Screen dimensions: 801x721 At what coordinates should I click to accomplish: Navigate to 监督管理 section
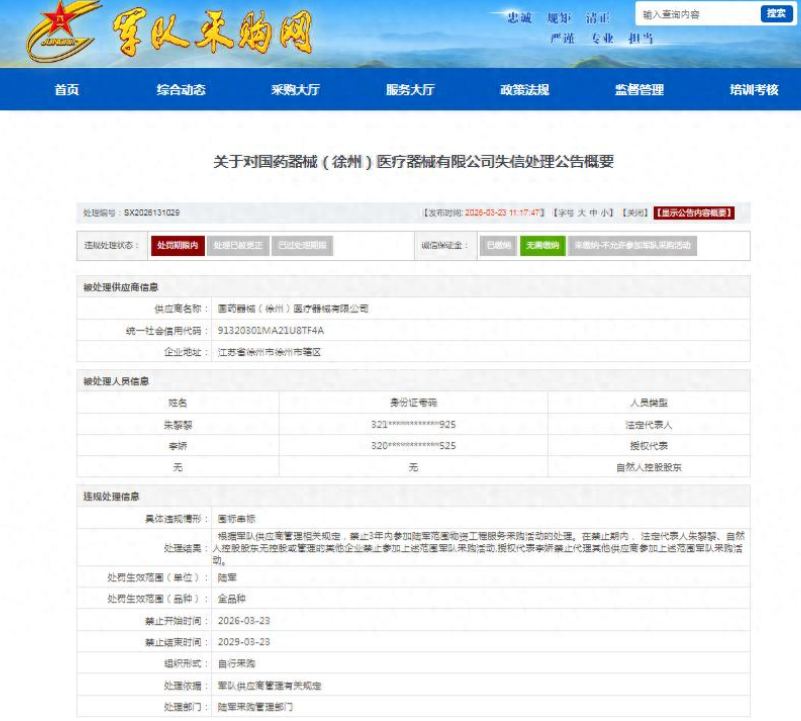pyautogui.click(x=639, y=90)
